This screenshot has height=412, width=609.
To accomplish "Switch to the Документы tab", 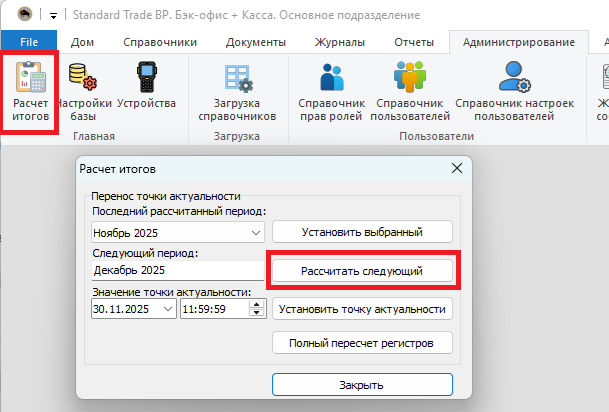I will pyautogui.click(x=256, y=42).
